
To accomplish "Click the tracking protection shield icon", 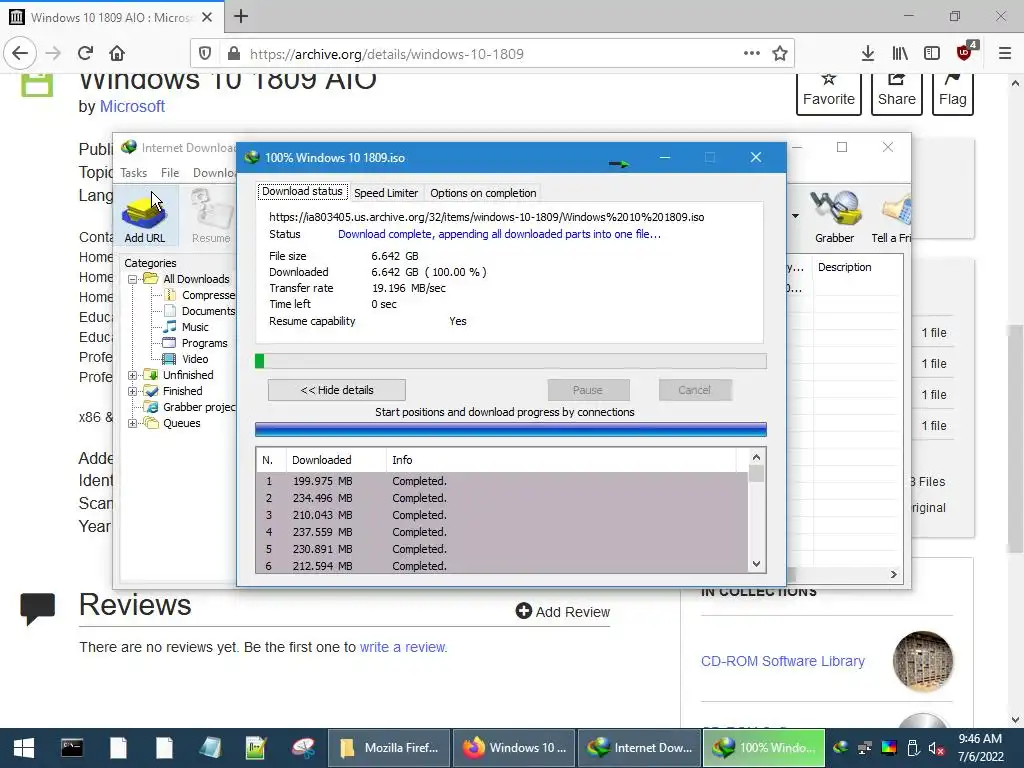I will click(205, 54).
